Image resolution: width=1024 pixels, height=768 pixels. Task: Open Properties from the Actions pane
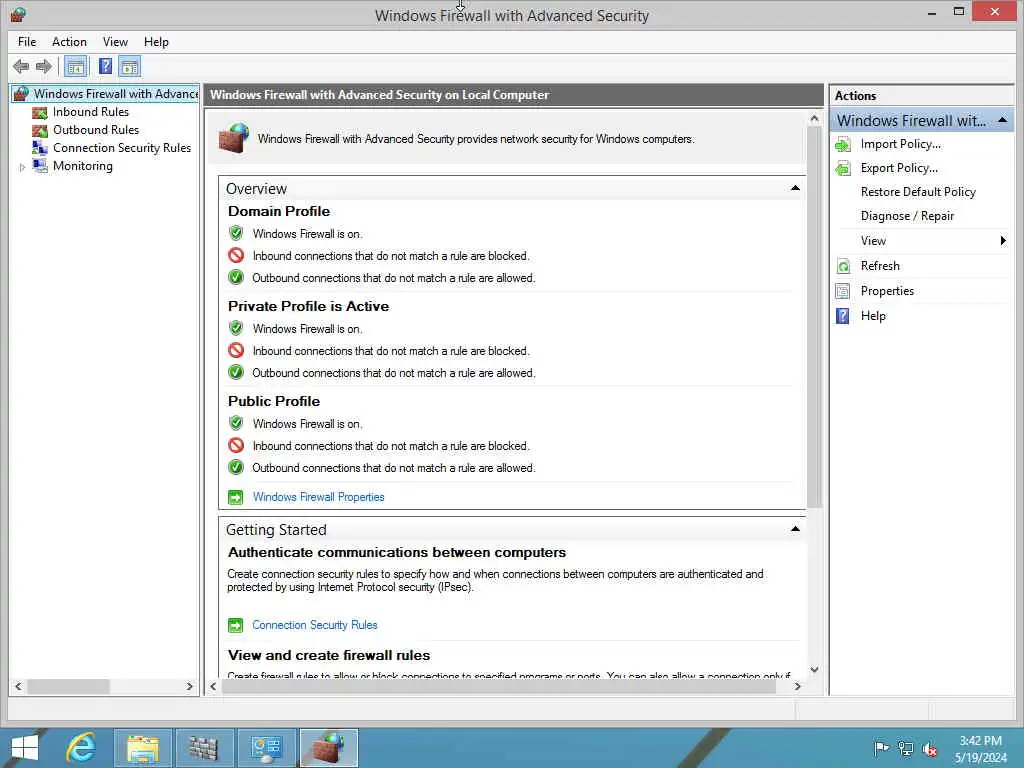[887, 291]
